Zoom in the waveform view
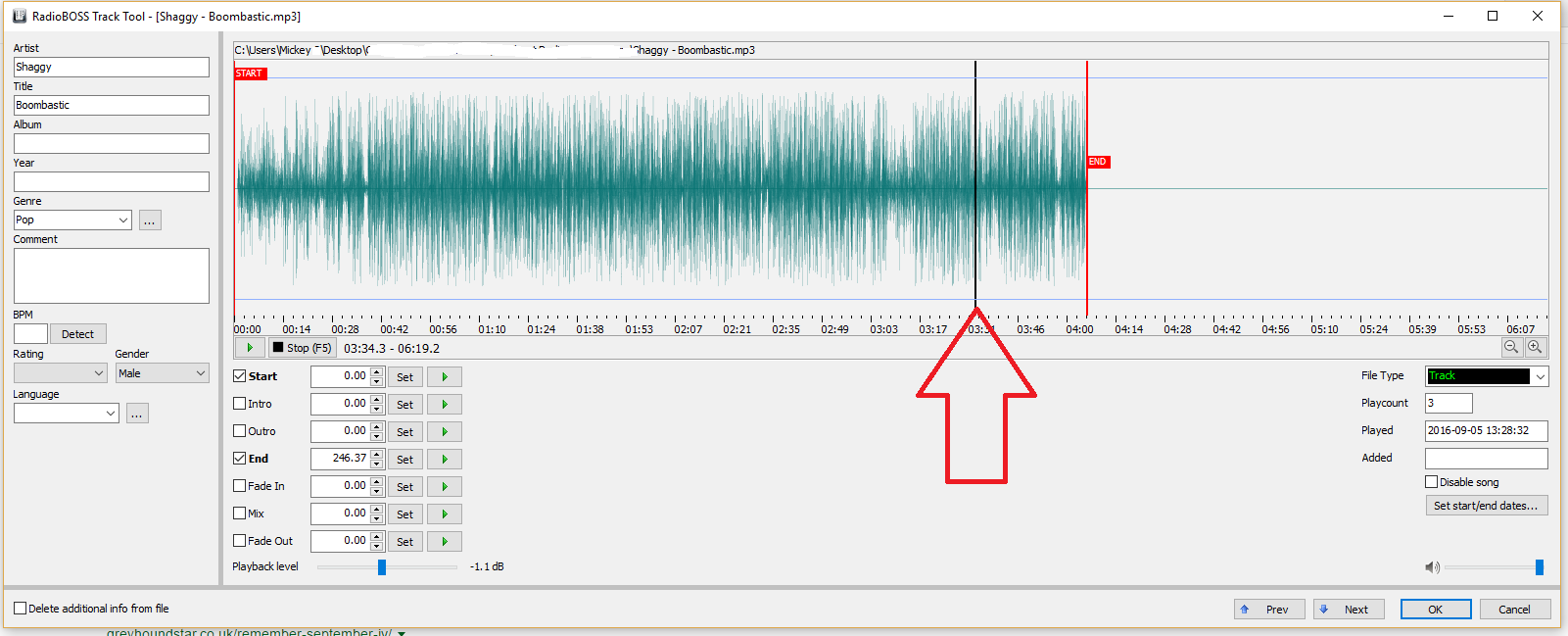The height and width of the screenshot is (636, 1568). (x=1536, y=347)
